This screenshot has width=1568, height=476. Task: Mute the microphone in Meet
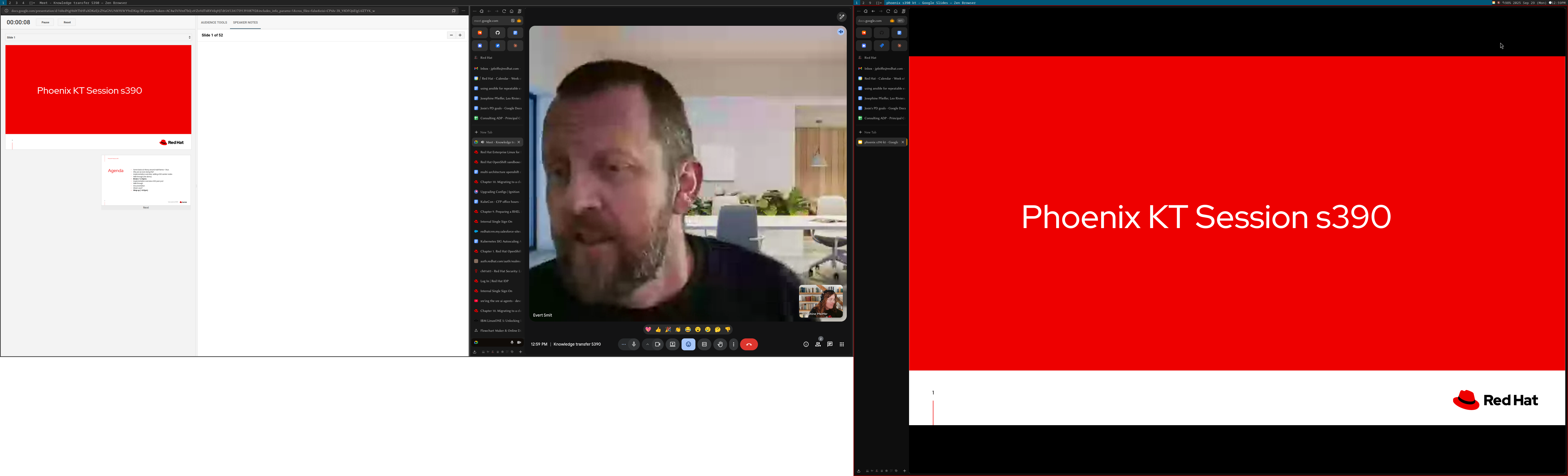pyautogui.click(x=634, y=344)
